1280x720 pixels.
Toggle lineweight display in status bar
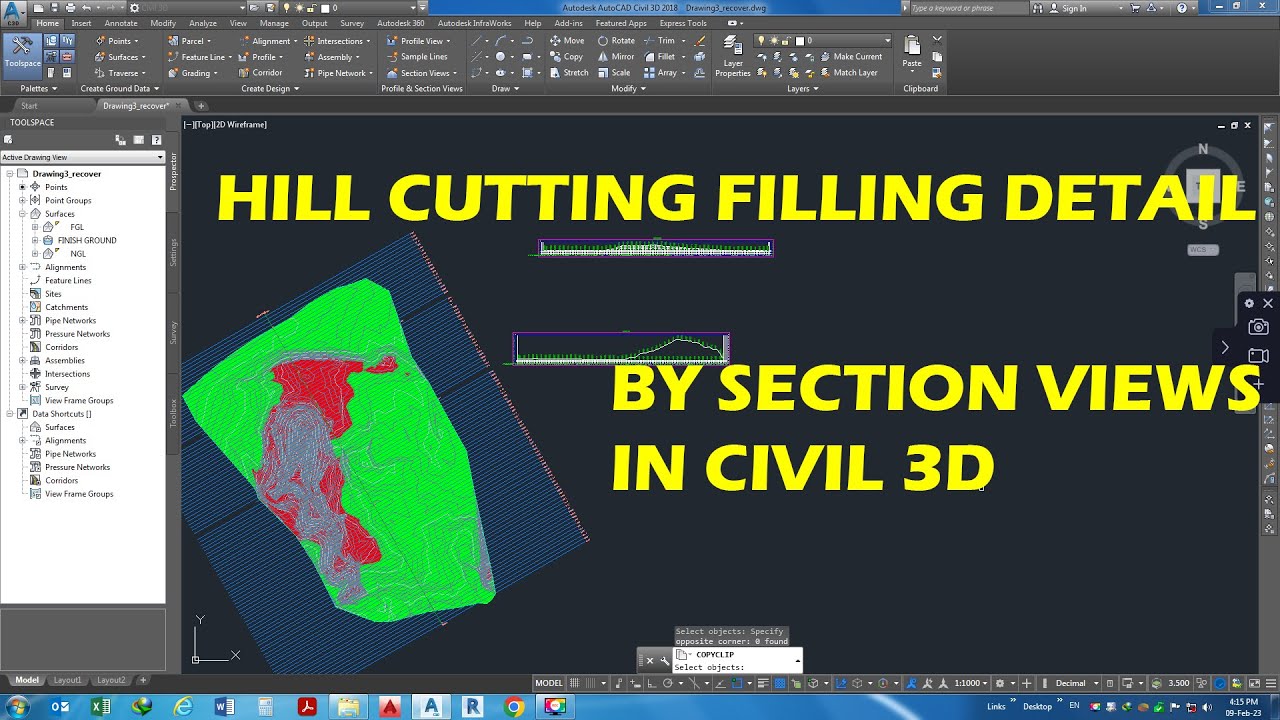(763, 683)
